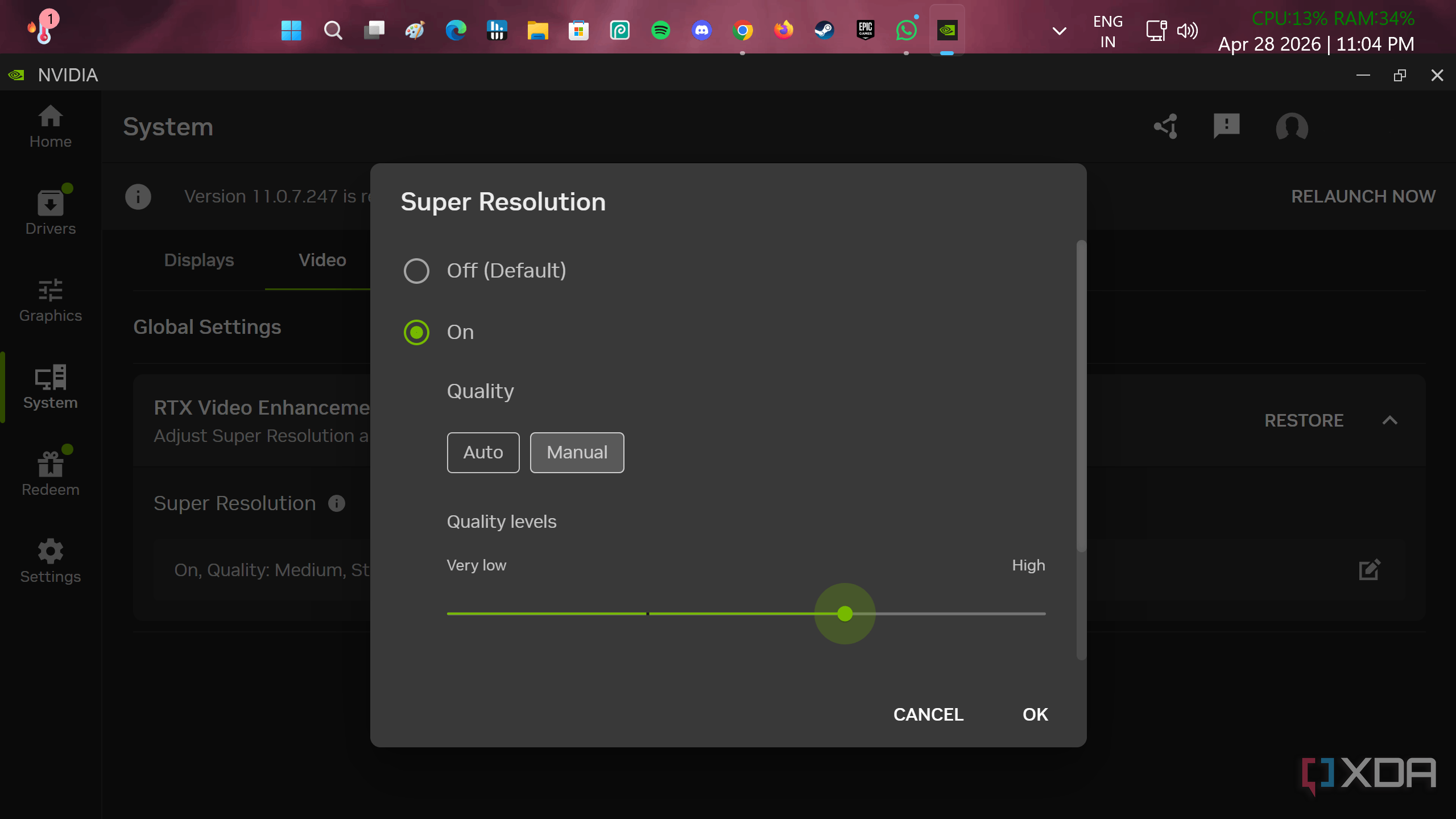Open Windows Start button

click(291, 30)
